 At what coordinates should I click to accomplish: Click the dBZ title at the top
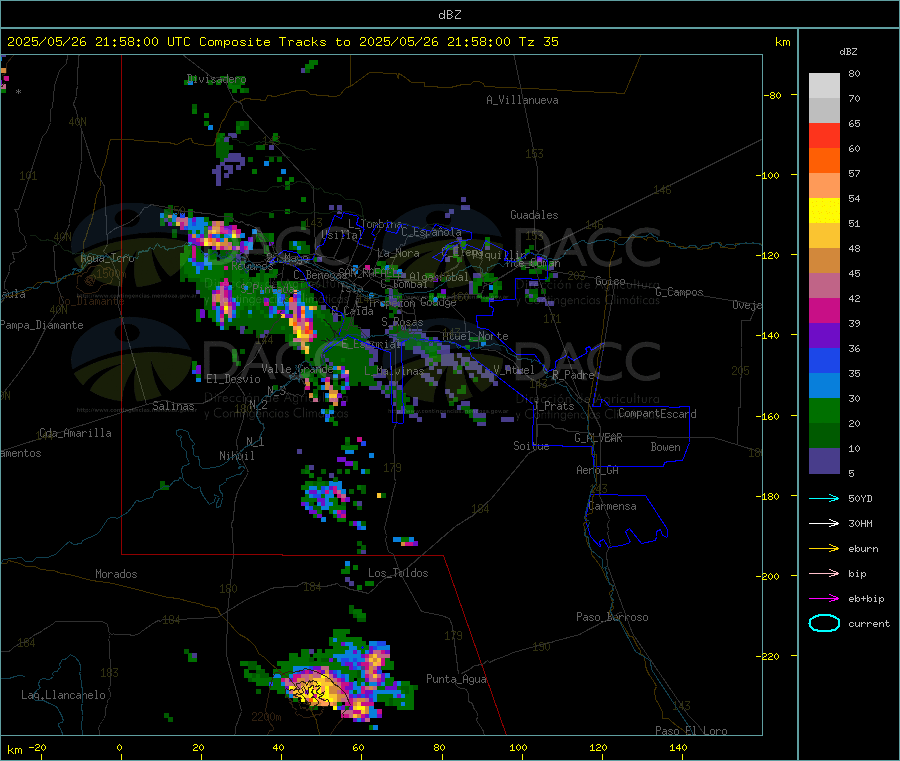[x=449, y=15]
